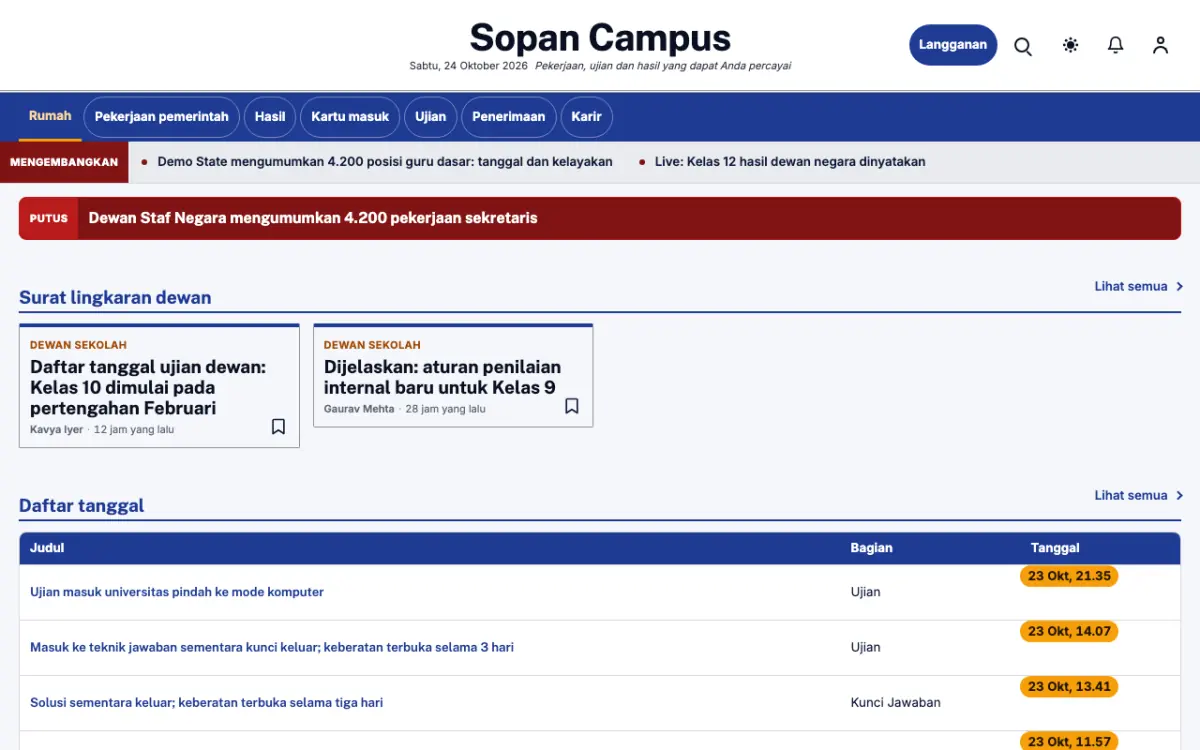Screen dimensions: 1200x750
Task: Open Masuk ke teknik jawaban sementara row link
Action: [x=272, y=647]
